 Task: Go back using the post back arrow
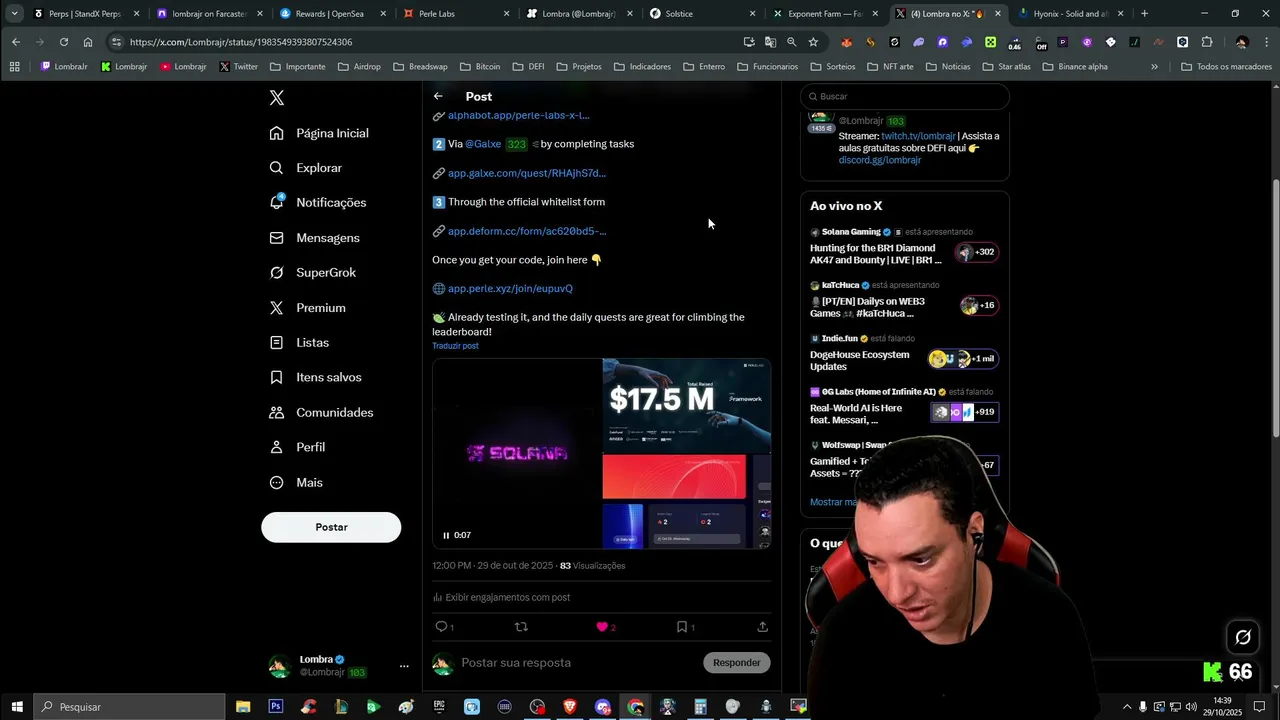(x=438, y=96)
